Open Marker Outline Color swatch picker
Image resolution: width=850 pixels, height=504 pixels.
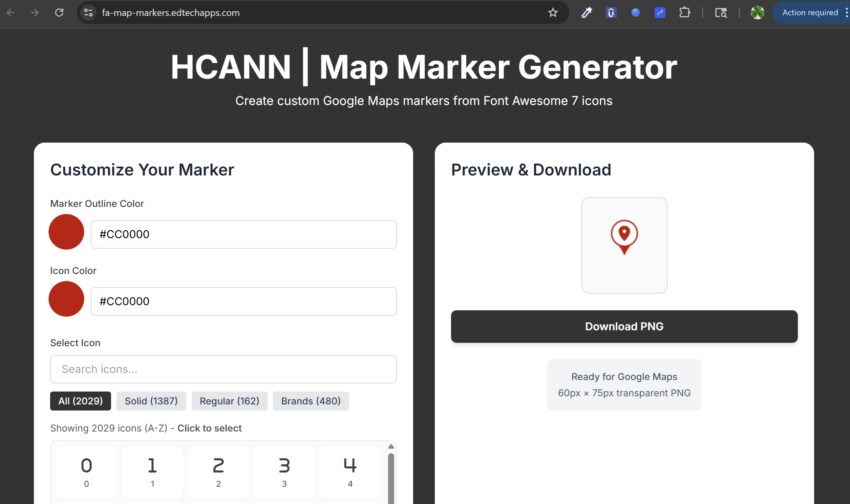[x=66, y=232]
